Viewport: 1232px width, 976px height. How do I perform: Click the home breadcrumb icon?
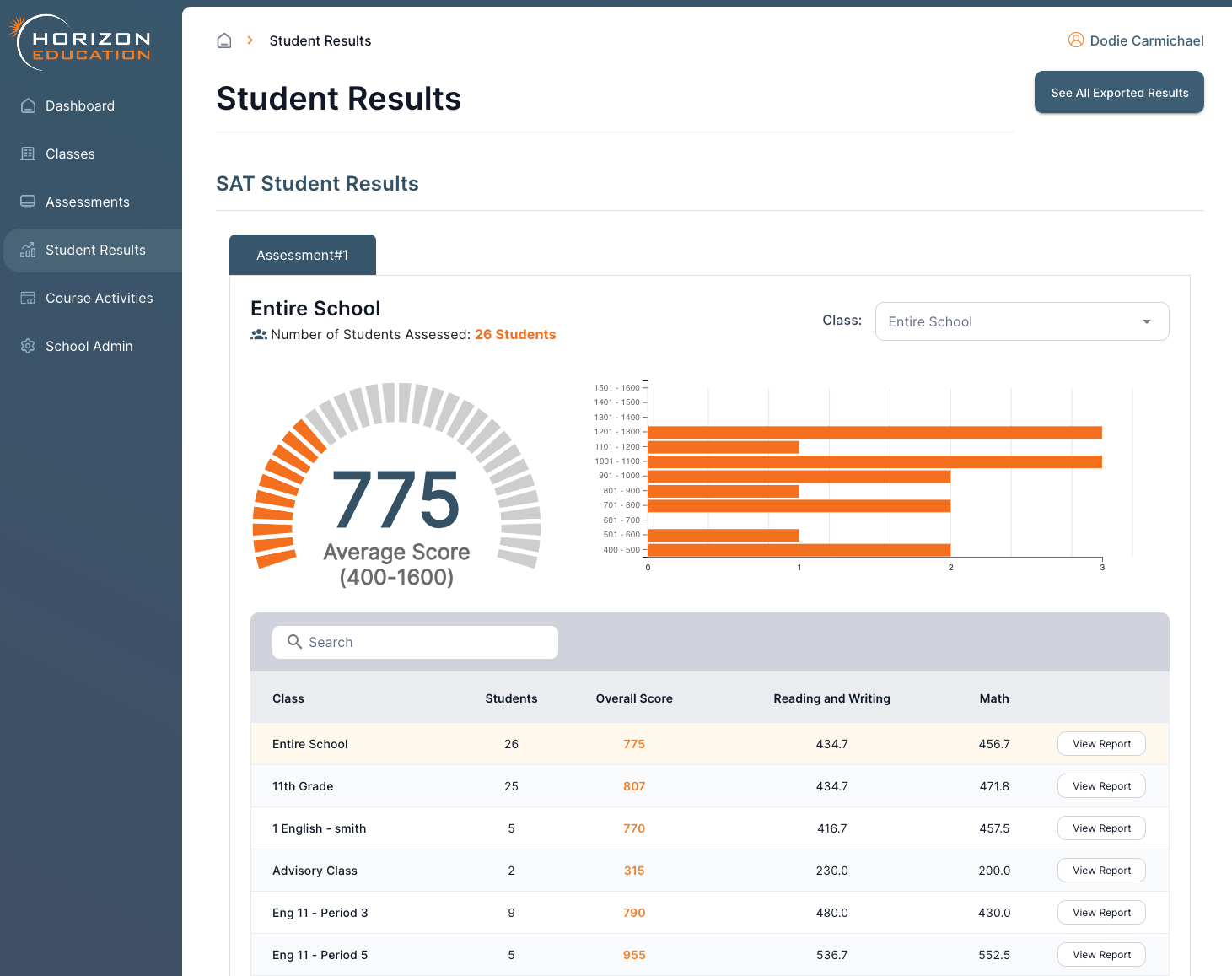[x=224, y=40]
